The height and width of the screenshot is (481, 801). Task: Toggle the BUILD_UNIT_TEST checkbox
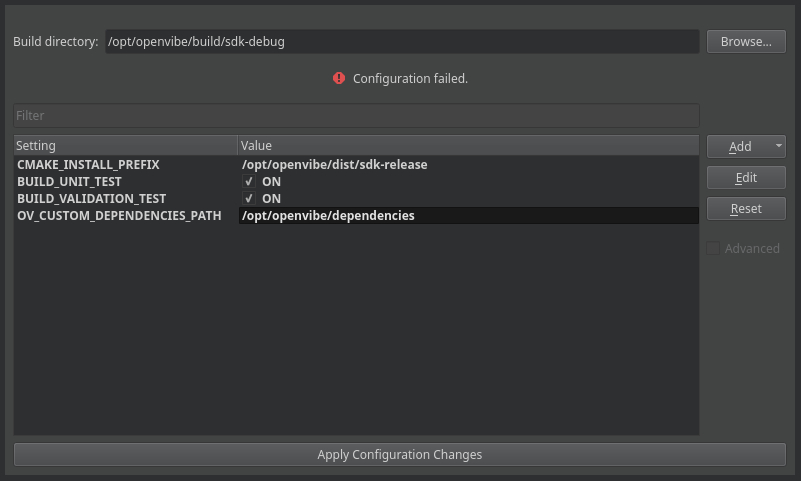click(x=249, y=182)
